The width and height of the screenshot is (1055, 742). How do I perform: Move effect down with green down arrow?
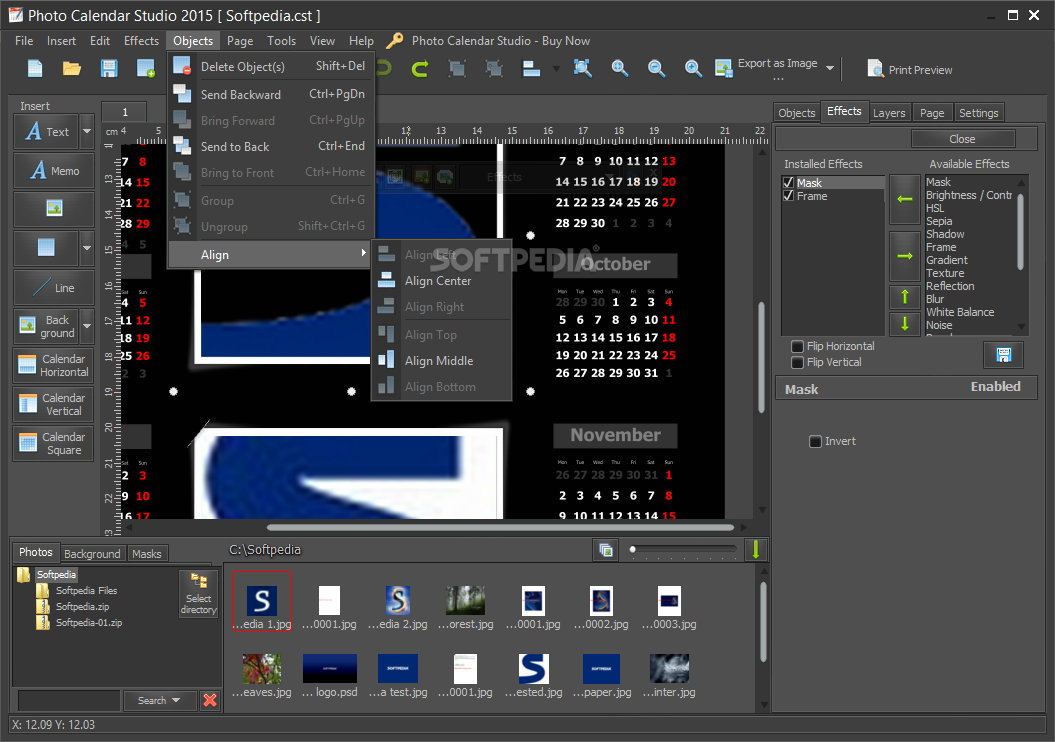coord(905,324)
